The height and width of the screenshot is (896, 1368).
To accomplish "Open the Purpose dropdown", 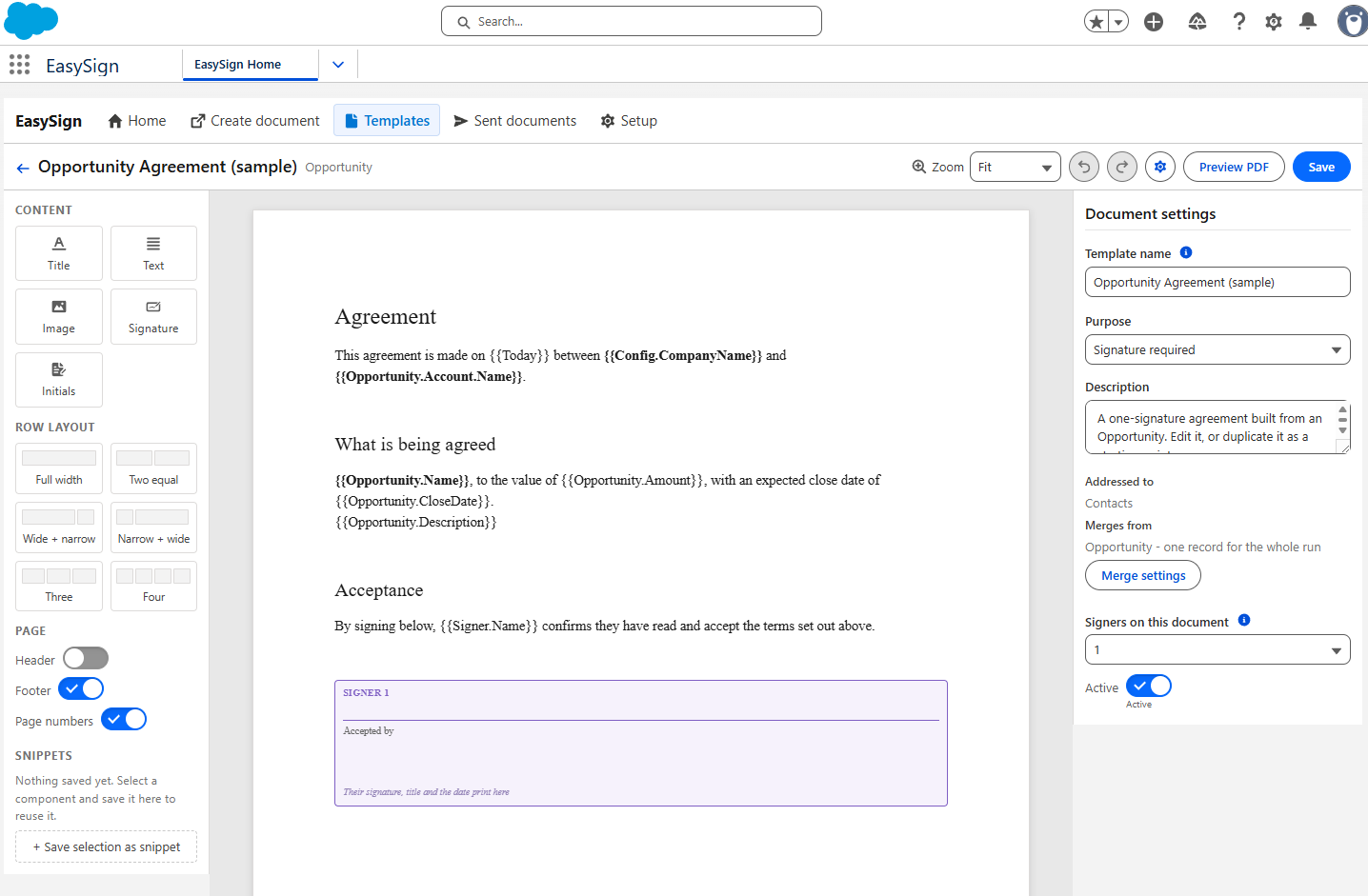I will 1217,349.
